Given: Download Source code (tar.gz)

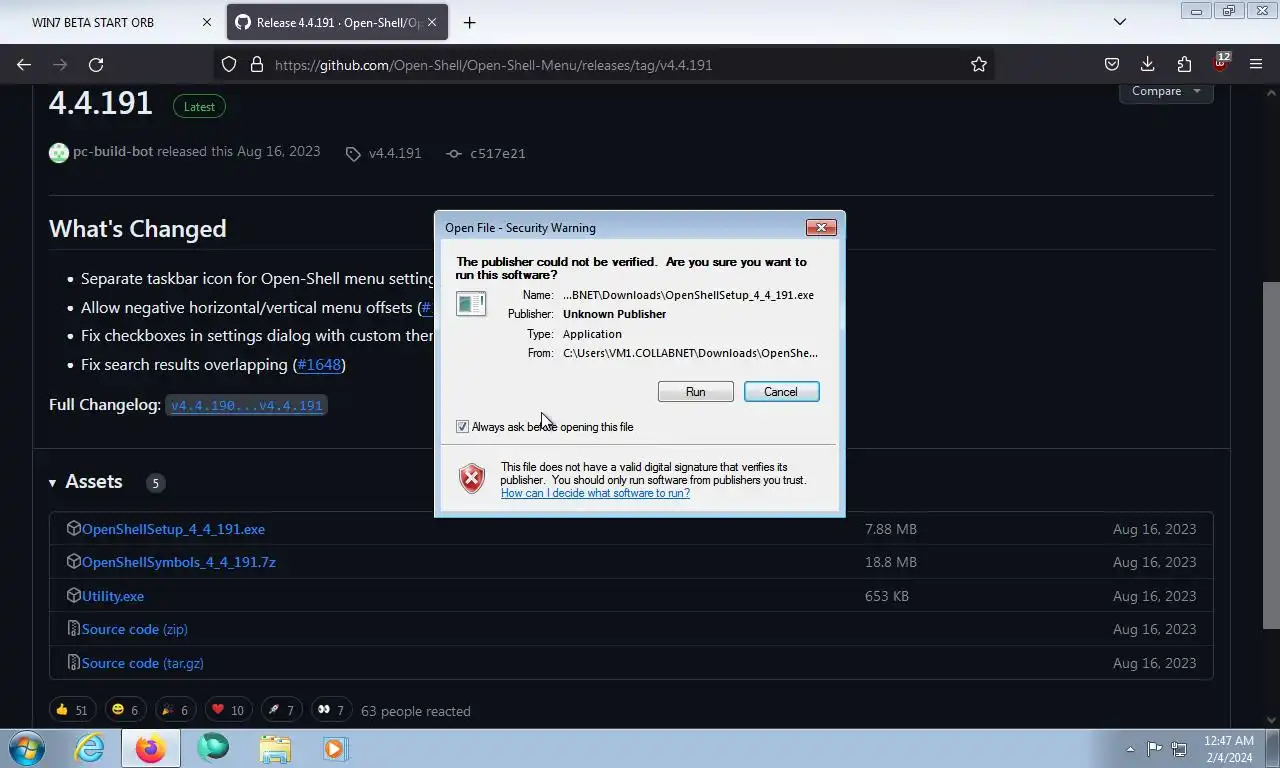Looking at the screenshot, I should point(143,663).
